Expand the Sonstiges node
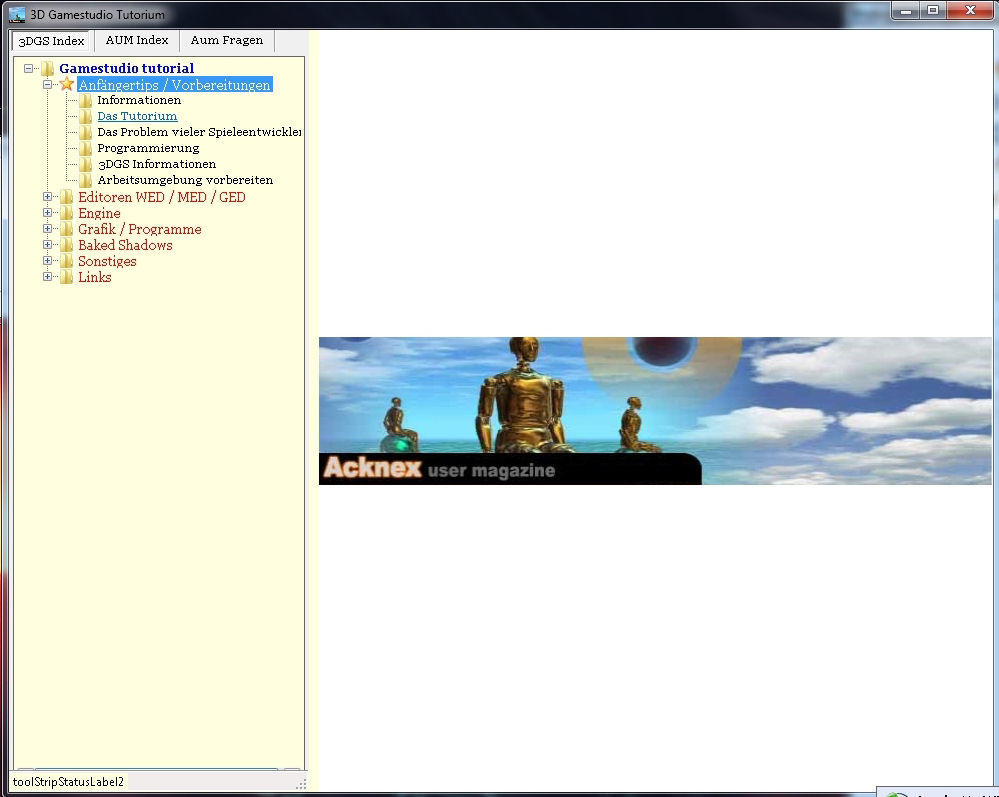The width and height of the screenshot is (999, 797). click(47, 261)
